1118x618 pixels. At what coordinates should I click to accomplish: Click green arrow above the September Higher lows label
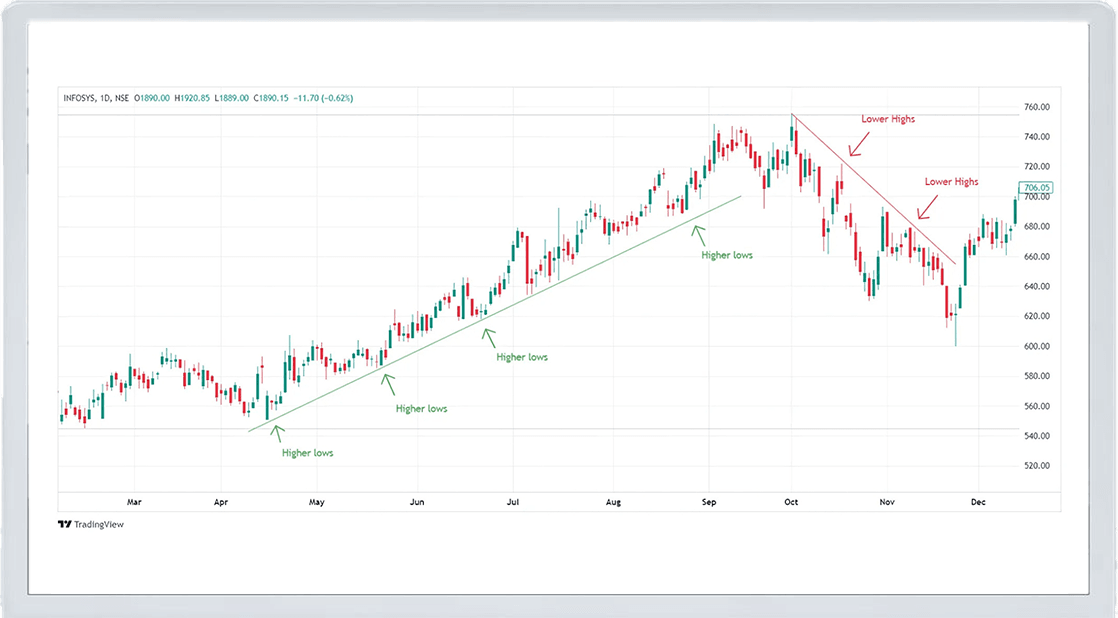tap(699, 234)
